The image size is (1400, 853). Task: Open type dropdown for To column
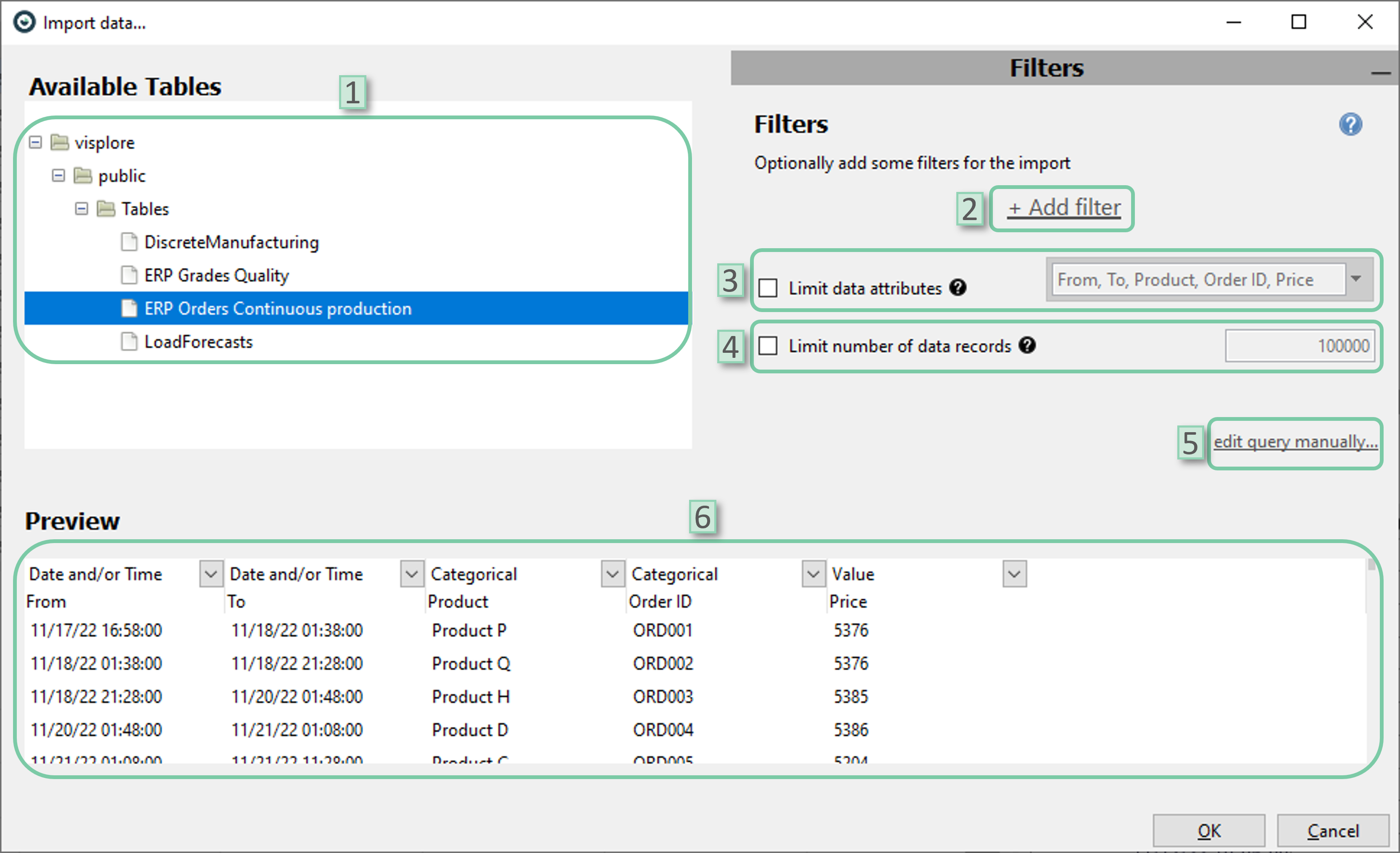tap(412, 574)
